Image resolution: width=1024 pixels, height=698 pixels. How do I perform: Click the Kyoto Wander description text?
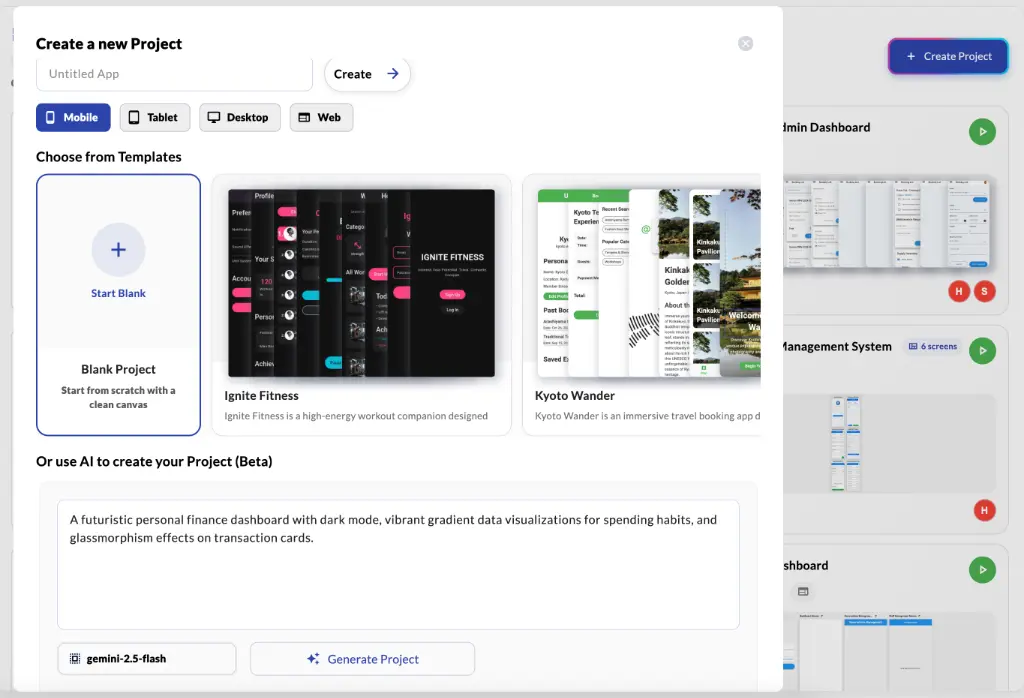tap(647, 416)
